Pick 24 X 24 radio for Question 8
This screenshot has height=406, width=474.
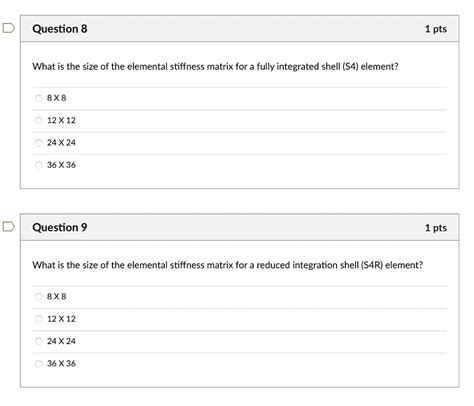point(39,143)
